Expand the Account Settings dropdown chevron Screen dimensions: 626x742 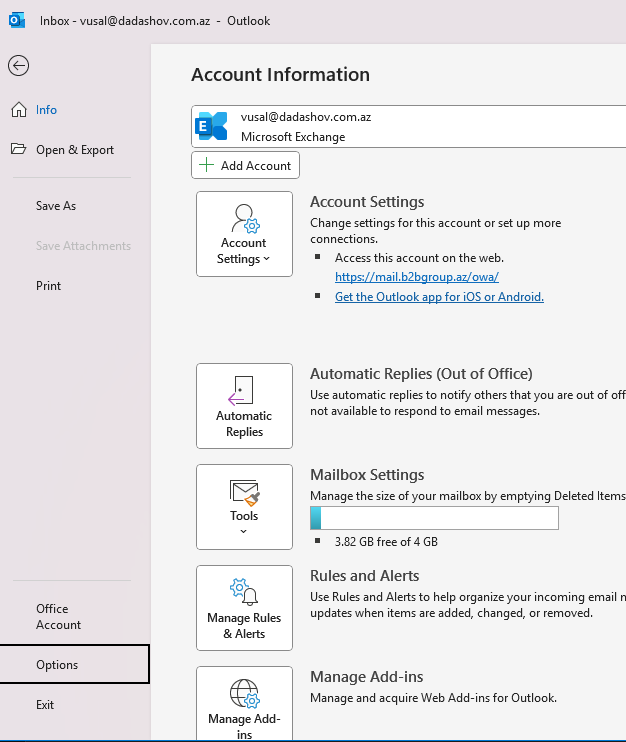click(267, 259)
